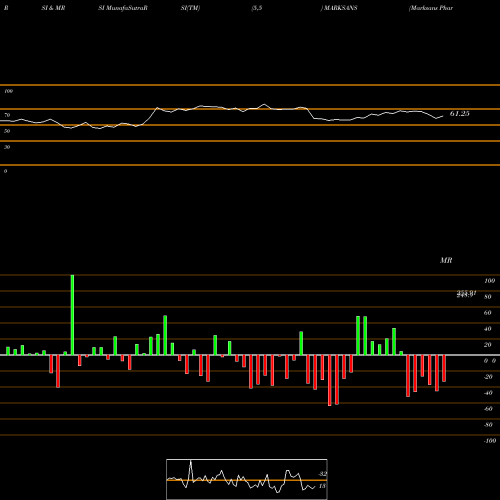Click the 80 label on the MR axis
The image size is (500, 500).
tap(488, 297)
